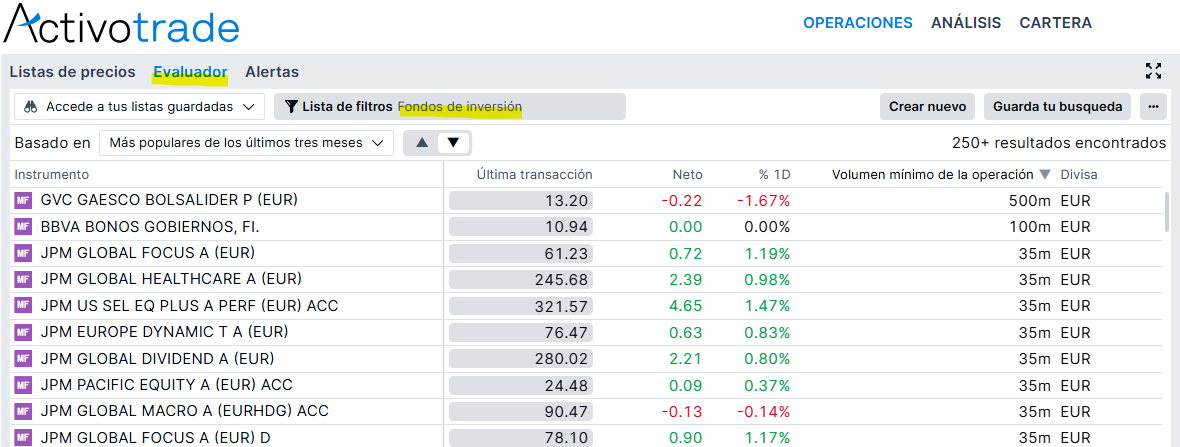This screenshot has height=447, width=1180.
Task: Click Guarda tu busqueda button
Action: tap(1058, 107)
